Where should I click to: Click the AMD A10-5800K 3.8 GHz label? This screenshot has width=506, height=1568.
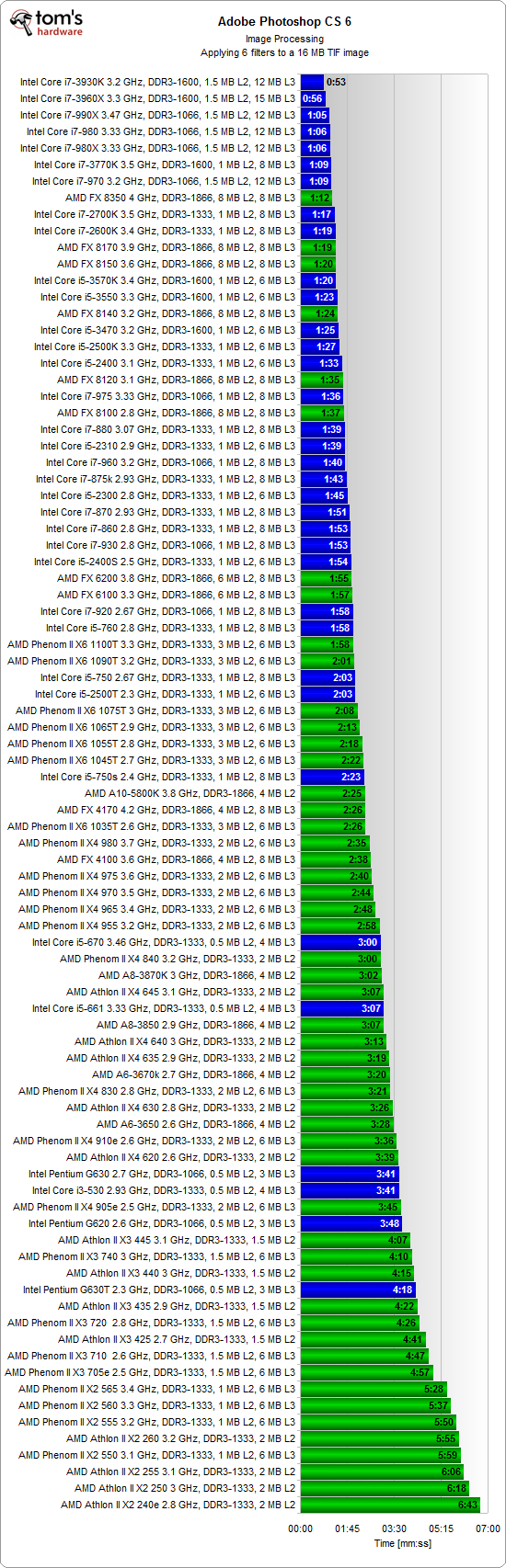click(190, 793)
